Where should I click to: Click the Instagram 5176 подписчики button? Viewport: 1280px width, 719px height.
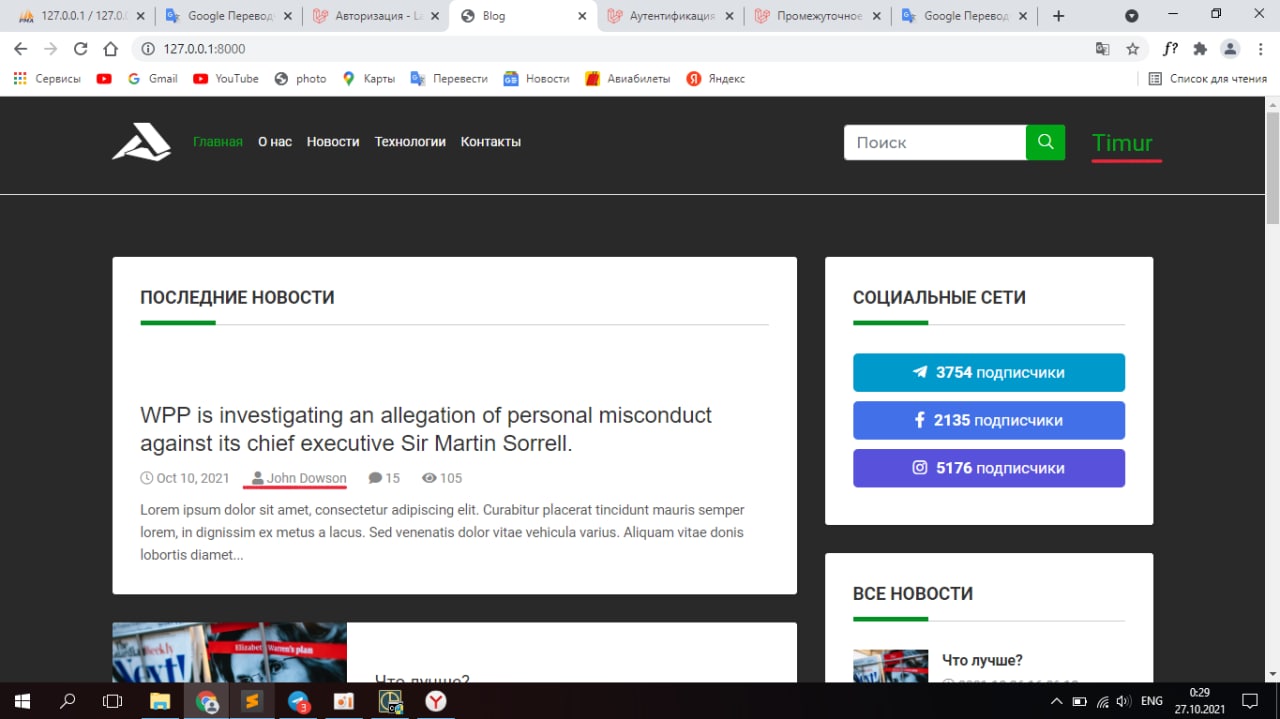[x=989, y=468]
